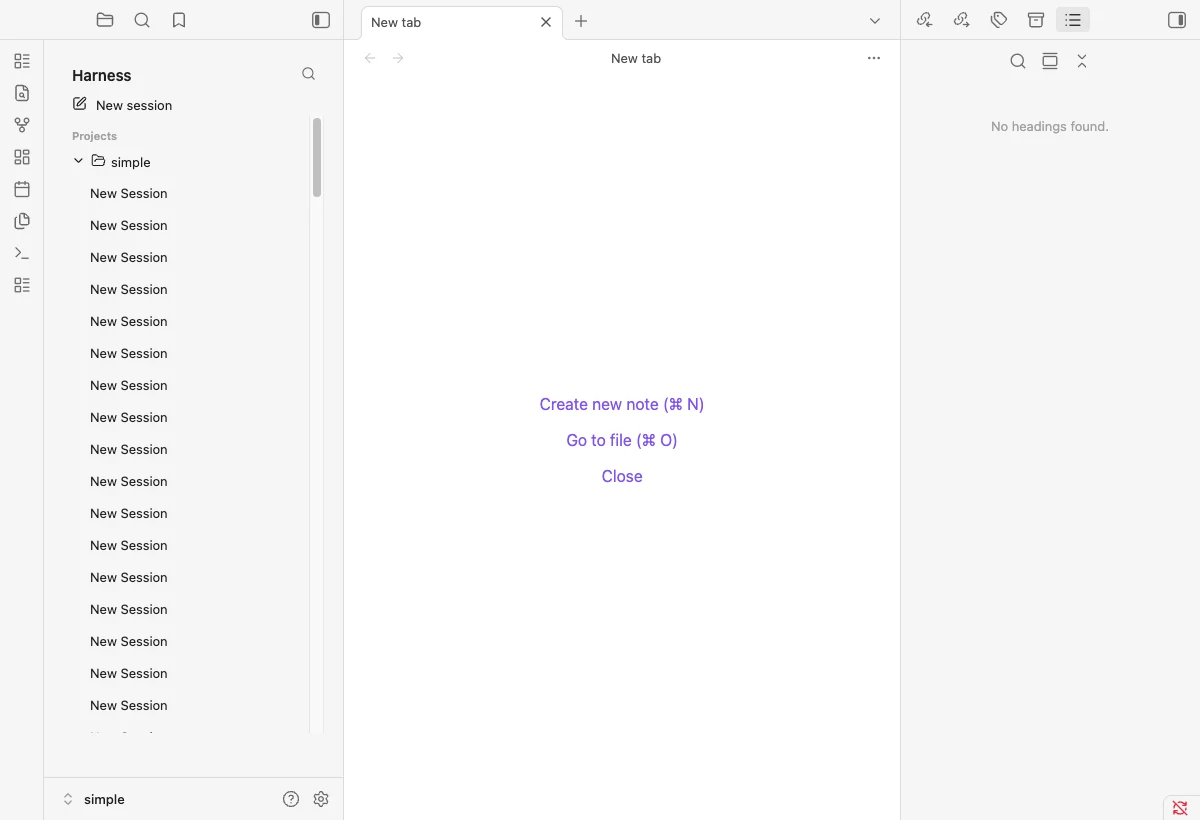Click the Projects section label
This screenshot has height=820, width=1200.
point(94,136)
